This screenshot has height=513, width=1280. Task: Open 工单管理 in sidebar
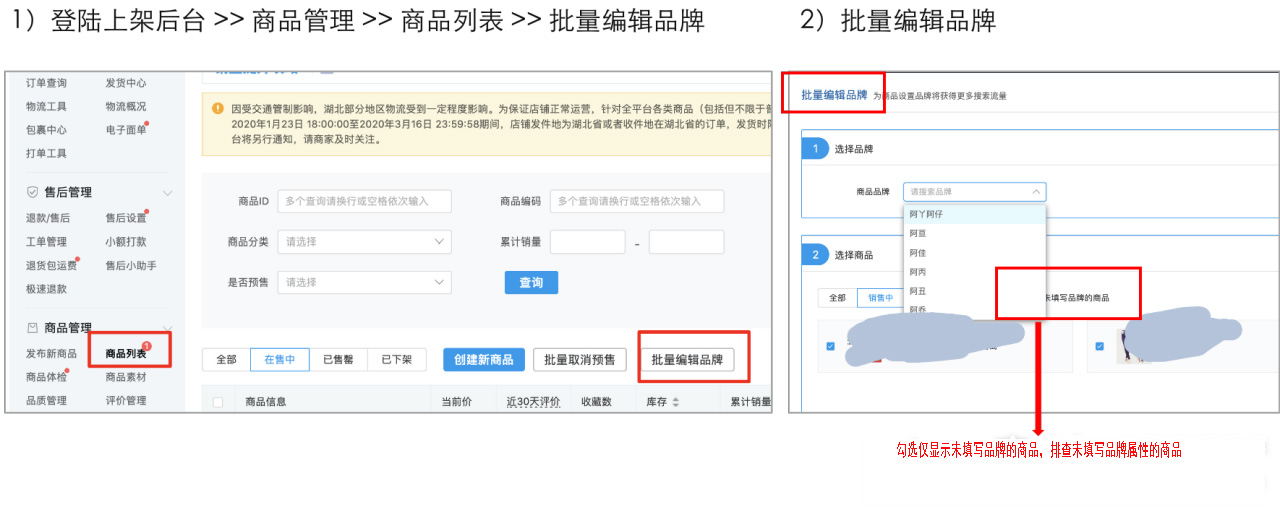click(x=46, y=242)
